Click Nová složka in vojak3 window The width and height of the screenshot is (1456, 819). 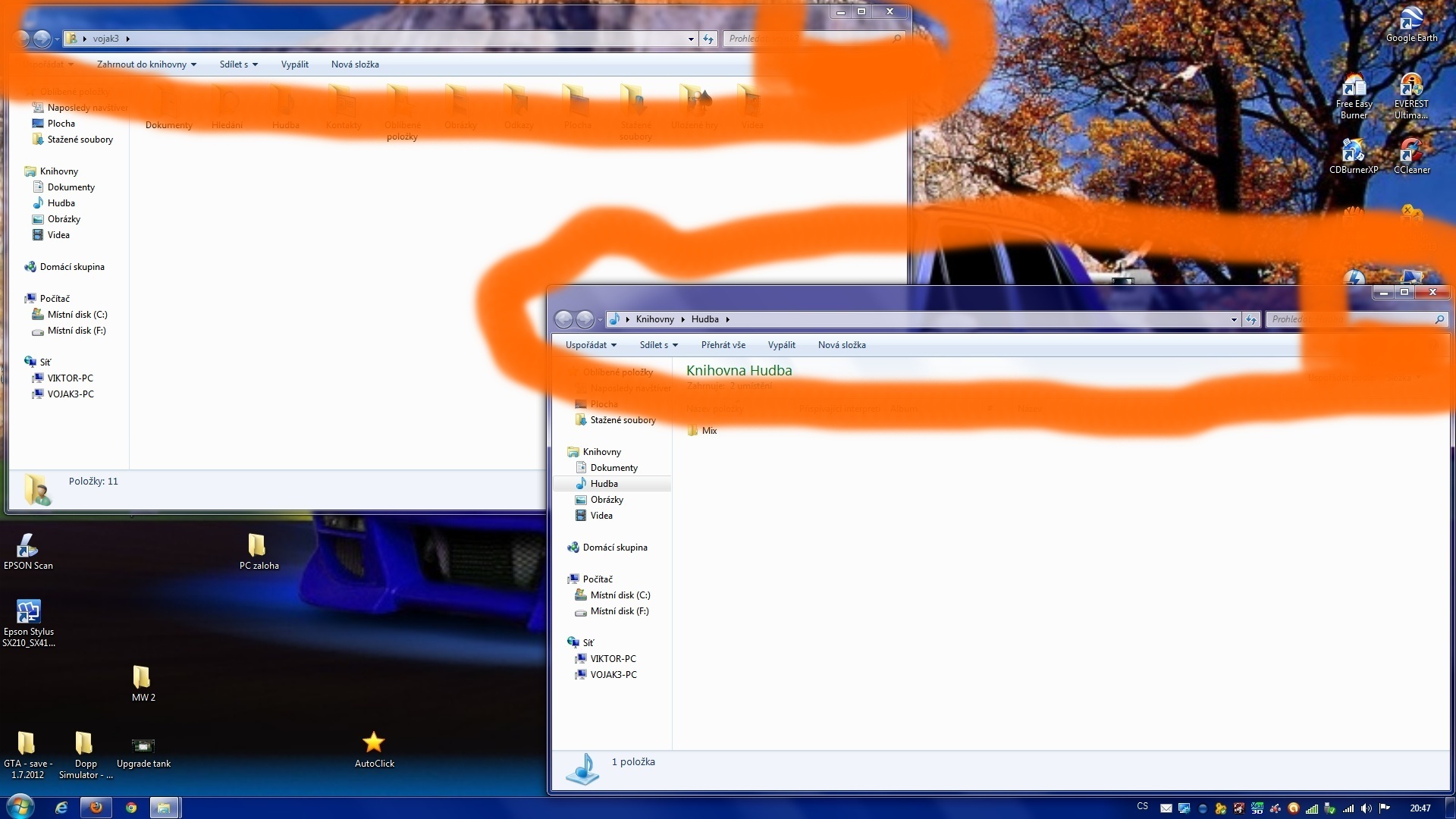coord(355,64)
